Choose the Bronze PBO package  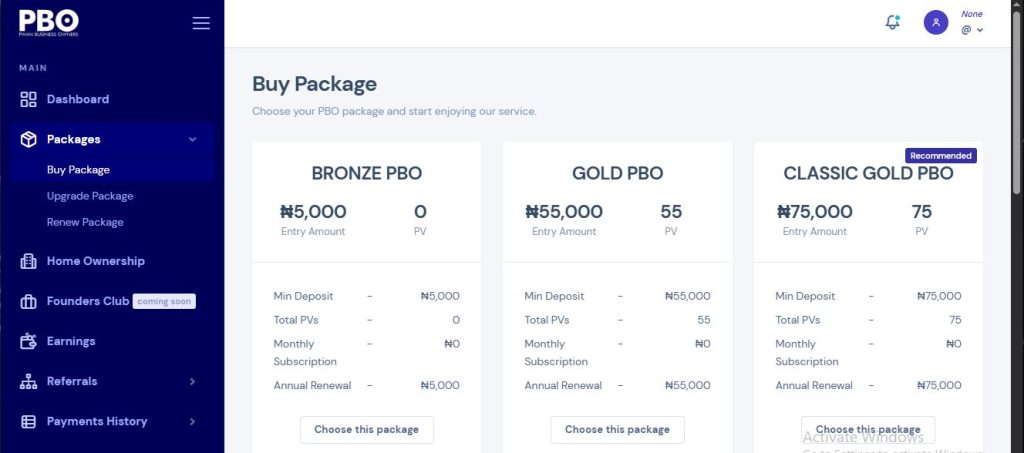366,430
